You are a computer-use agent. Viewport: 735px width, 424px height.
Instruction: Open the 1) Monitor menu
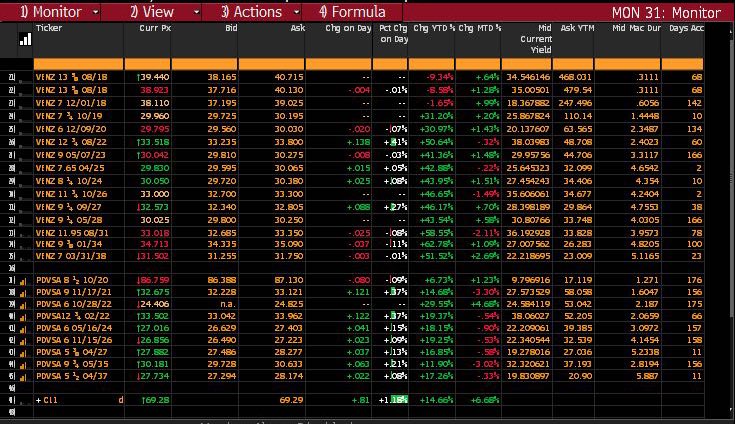click(x=51, y=12)
